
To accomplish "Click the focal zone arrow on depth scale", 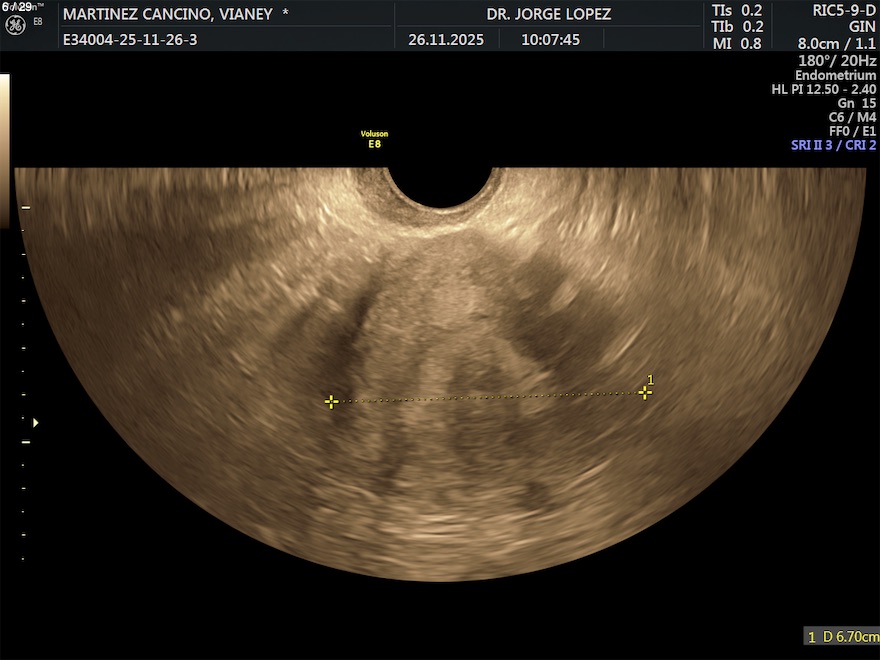I will click(36, 422).
